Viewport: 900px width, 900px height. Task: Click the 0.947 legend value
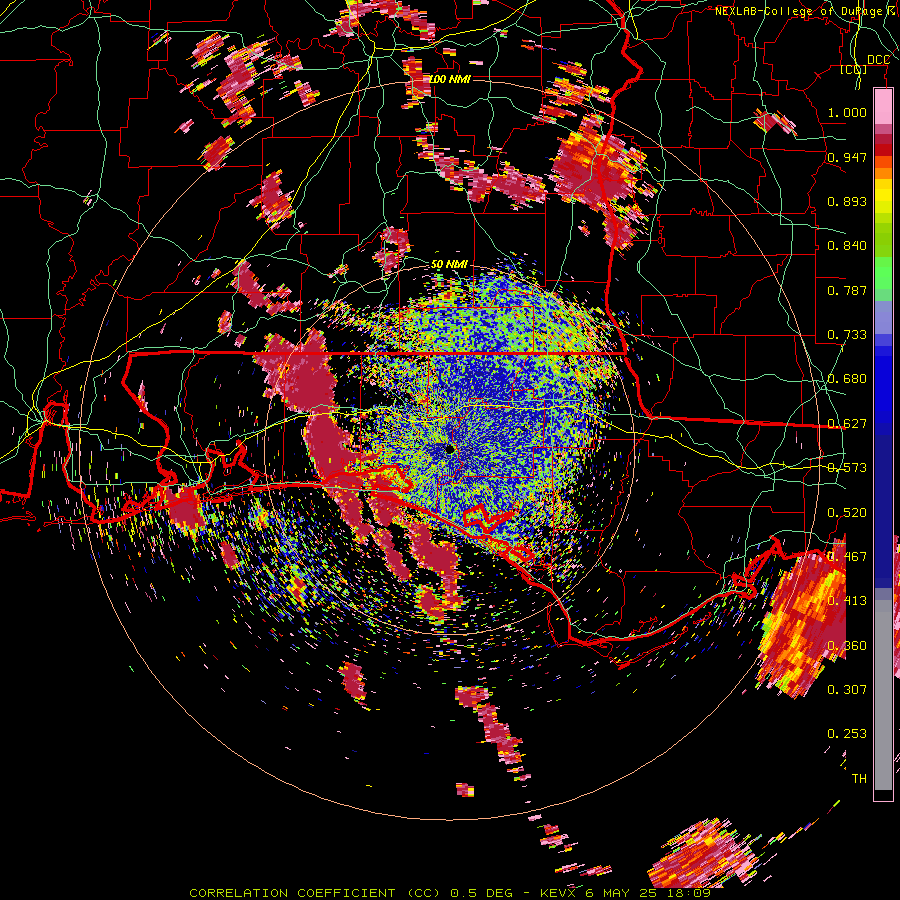[x=847, y=157]
